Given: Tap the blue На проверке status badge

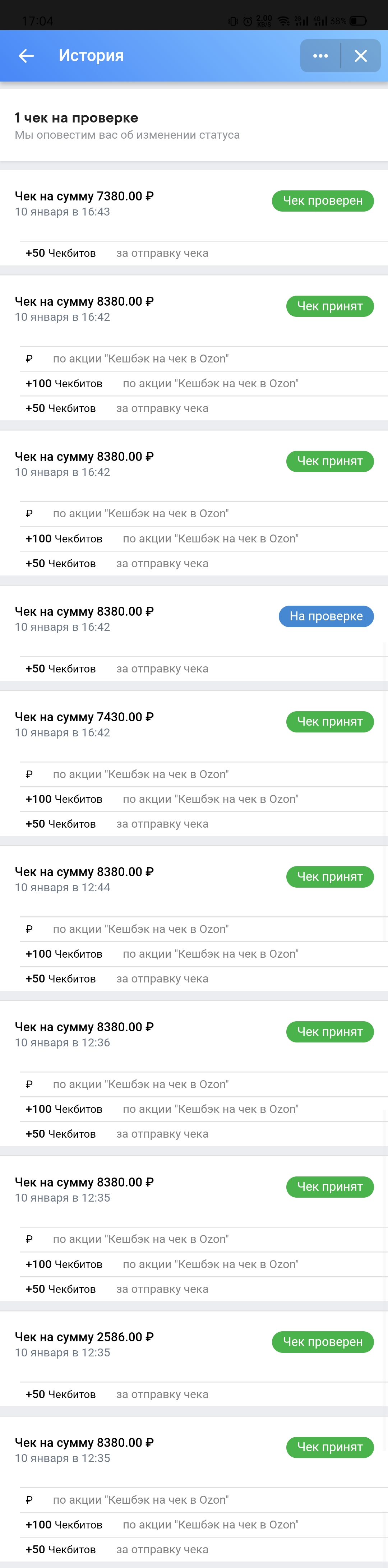Looking at the screenshot, I should 326,616.
